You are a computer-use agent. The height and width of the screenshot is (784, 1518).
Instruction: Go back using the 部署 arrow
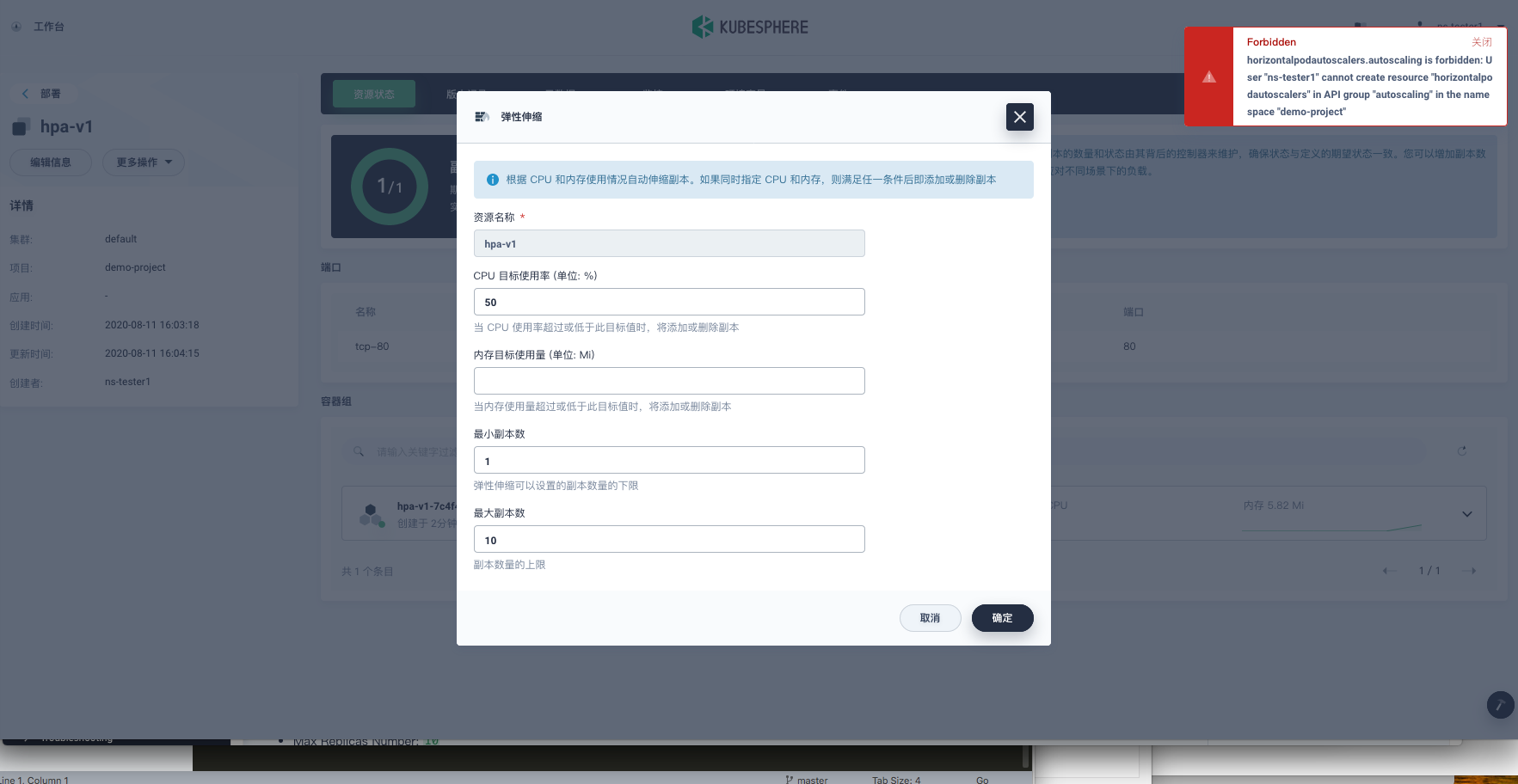pos(25,94)
